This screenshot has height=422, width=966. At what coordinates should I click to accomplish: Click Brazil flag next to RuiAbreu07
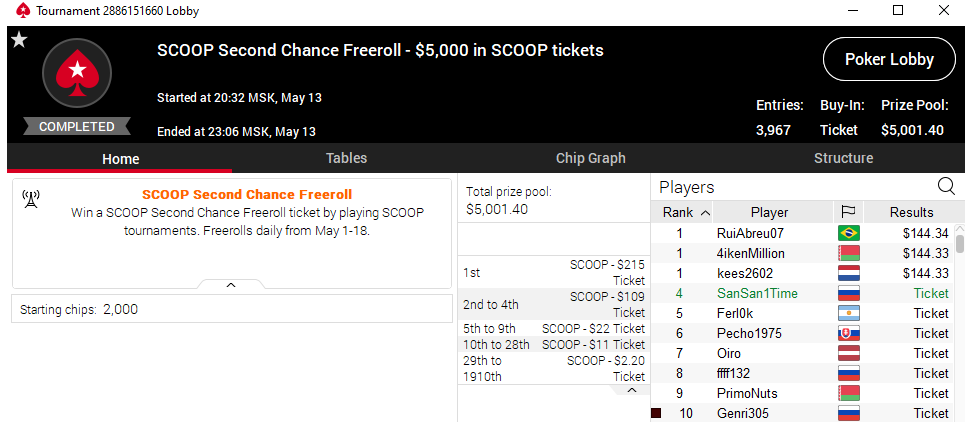(x=848, y=233)
